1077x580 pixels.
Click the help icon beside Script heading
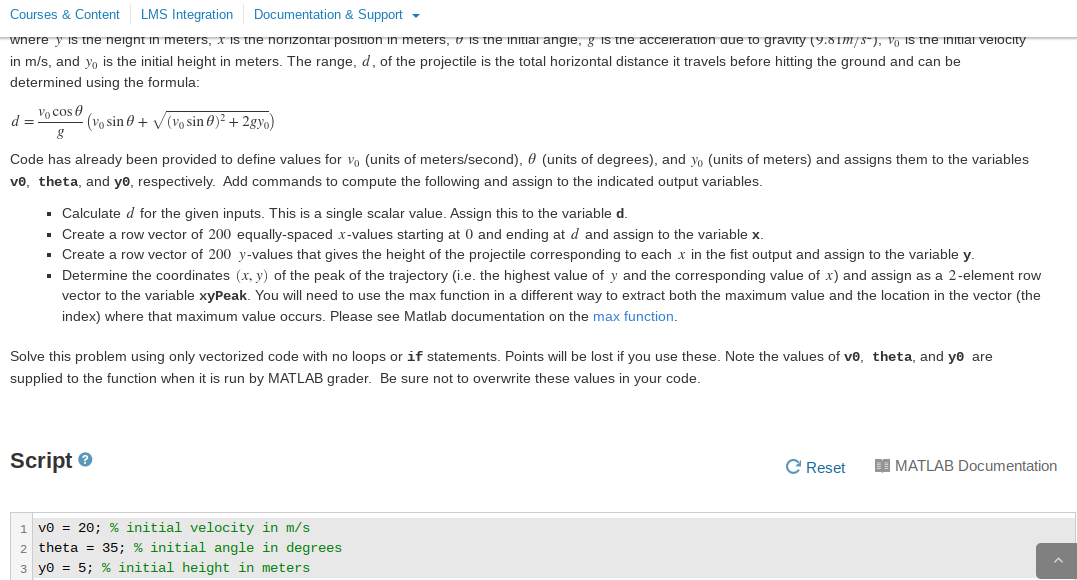[85, 459]
